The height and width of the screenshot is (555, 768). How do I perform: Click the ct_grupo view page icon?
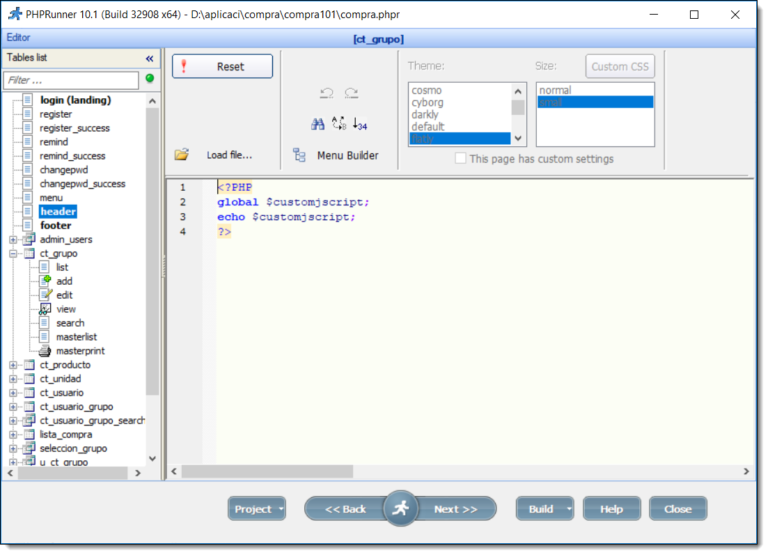coord(45,309)
